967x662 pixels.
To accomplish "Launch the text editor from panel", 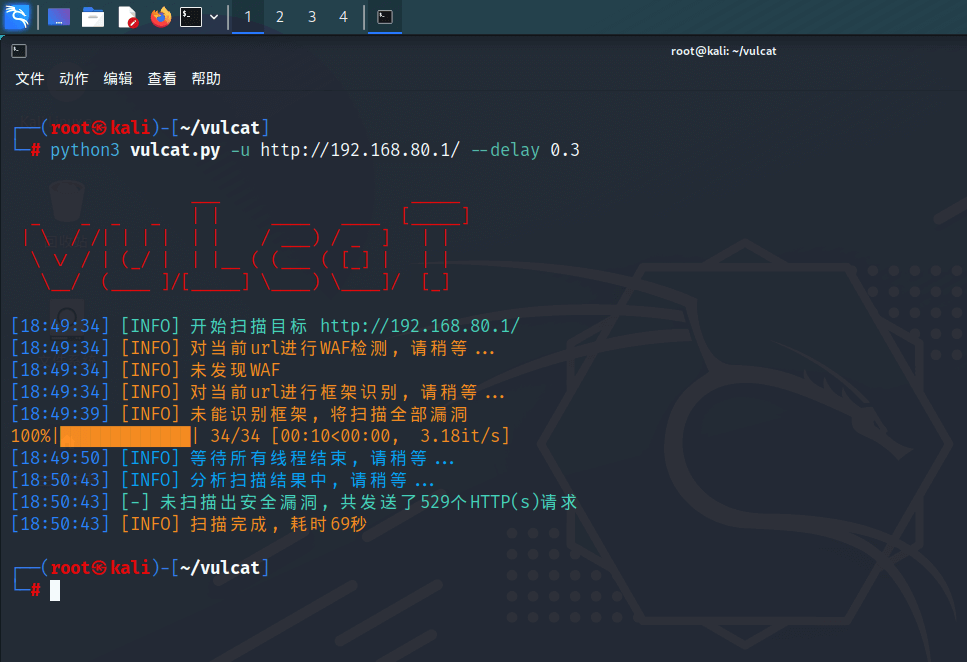I will [127, 17].
